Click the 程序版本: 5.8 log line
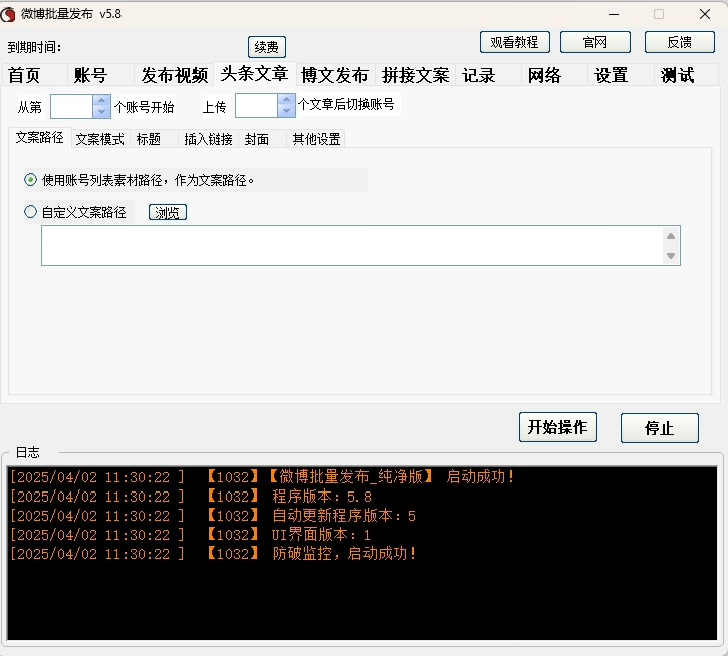 [191, 497]
